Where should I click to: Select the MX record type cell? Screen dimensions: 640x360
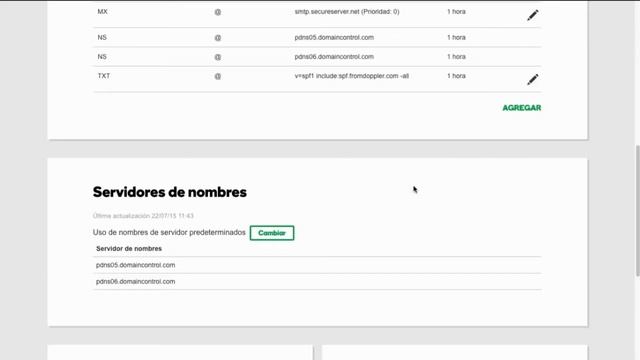pyautogui.click(x=102, y=12)
